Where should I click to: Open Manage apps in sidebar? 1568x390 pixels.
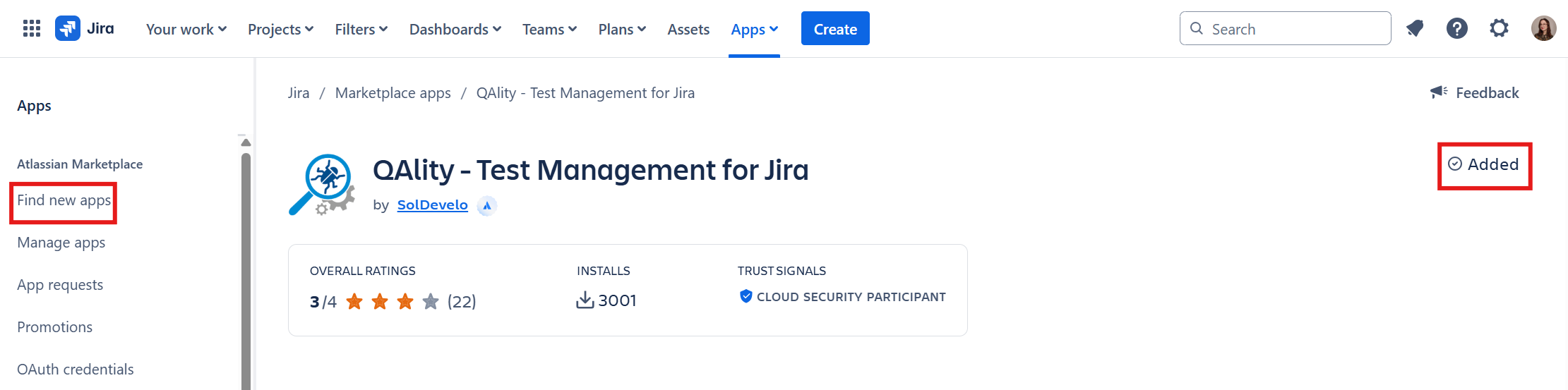click(61, 243)
